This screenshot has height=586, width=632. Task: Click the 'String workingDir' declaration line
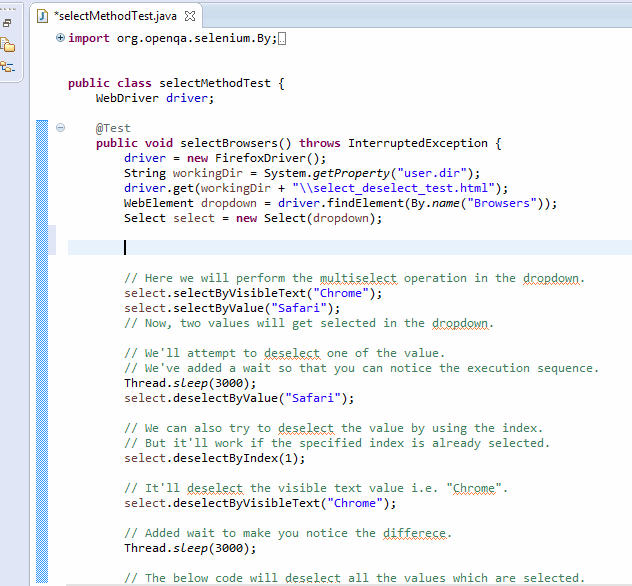pyautogui.click(x=302, y=173)
